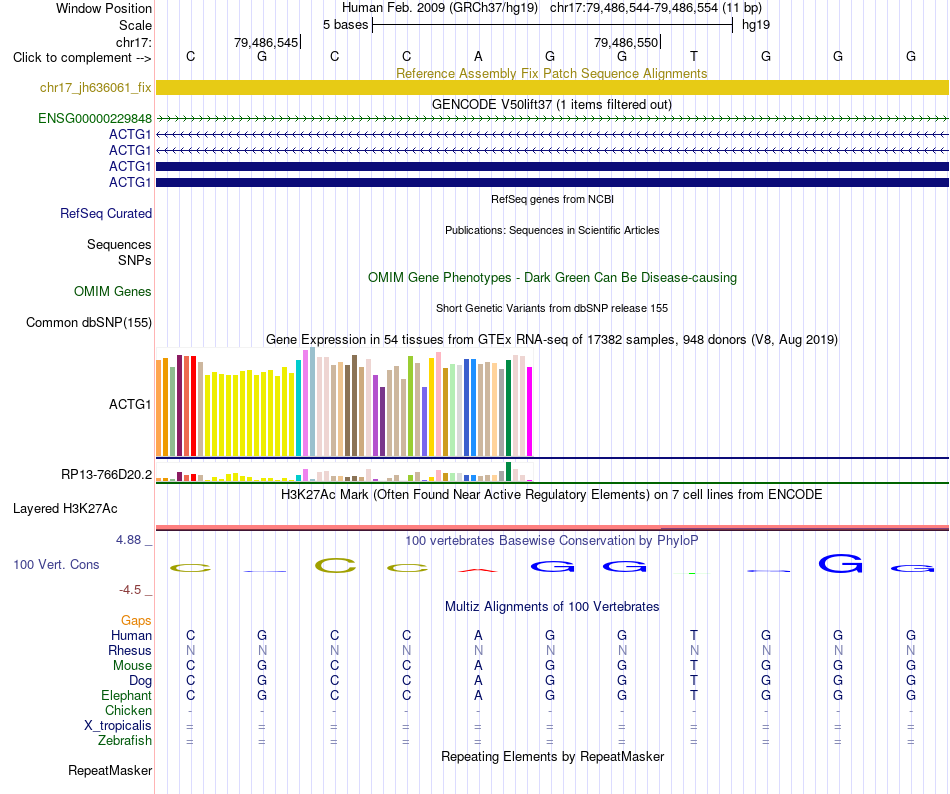The image size is (950, 794).
Task: Click the ACTG1 GTEx expression label
Action: point(130,404)
